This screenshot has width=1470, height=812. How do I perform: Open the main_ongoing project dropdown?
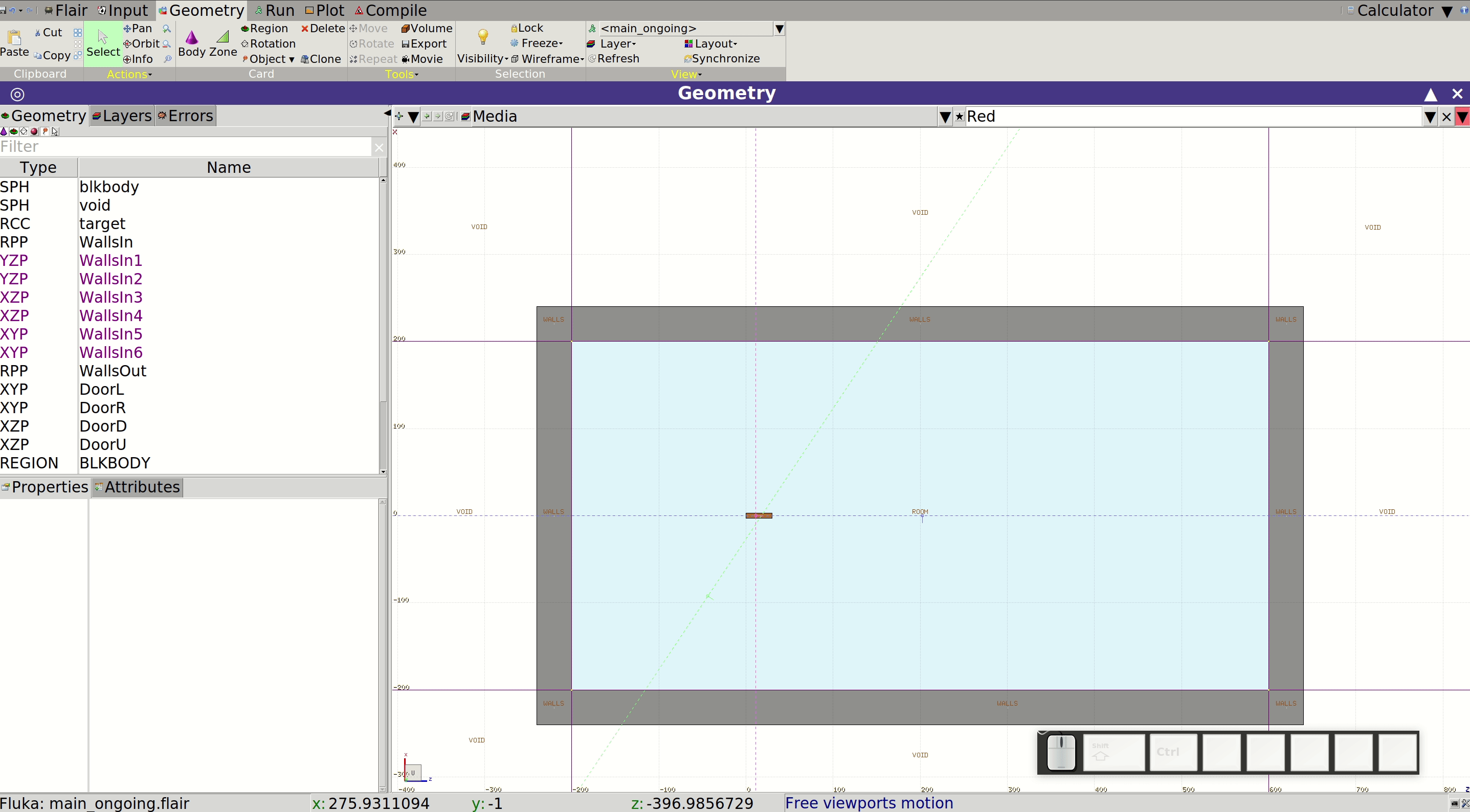[779, 29]
